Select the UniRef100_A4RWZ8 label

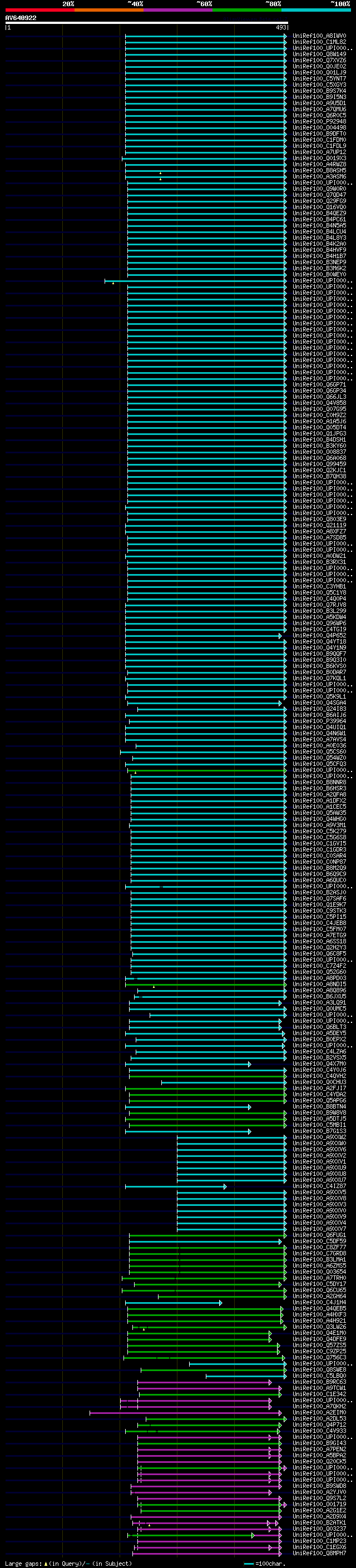pos(319,164)
